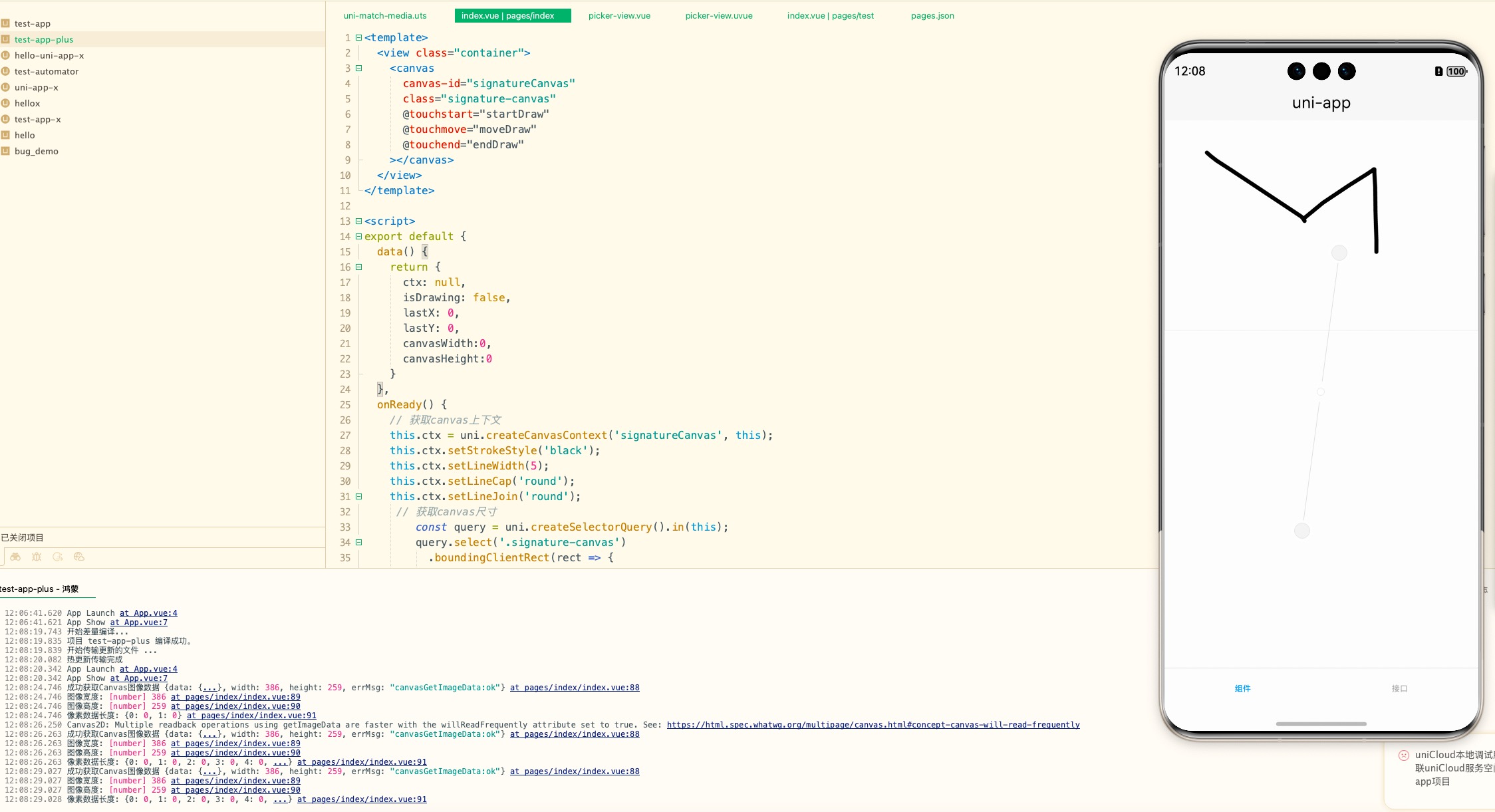Click the hello-uni-app-x project icon
The image size is (1495, 812).
pyautogui.click(x=5, y=55)
